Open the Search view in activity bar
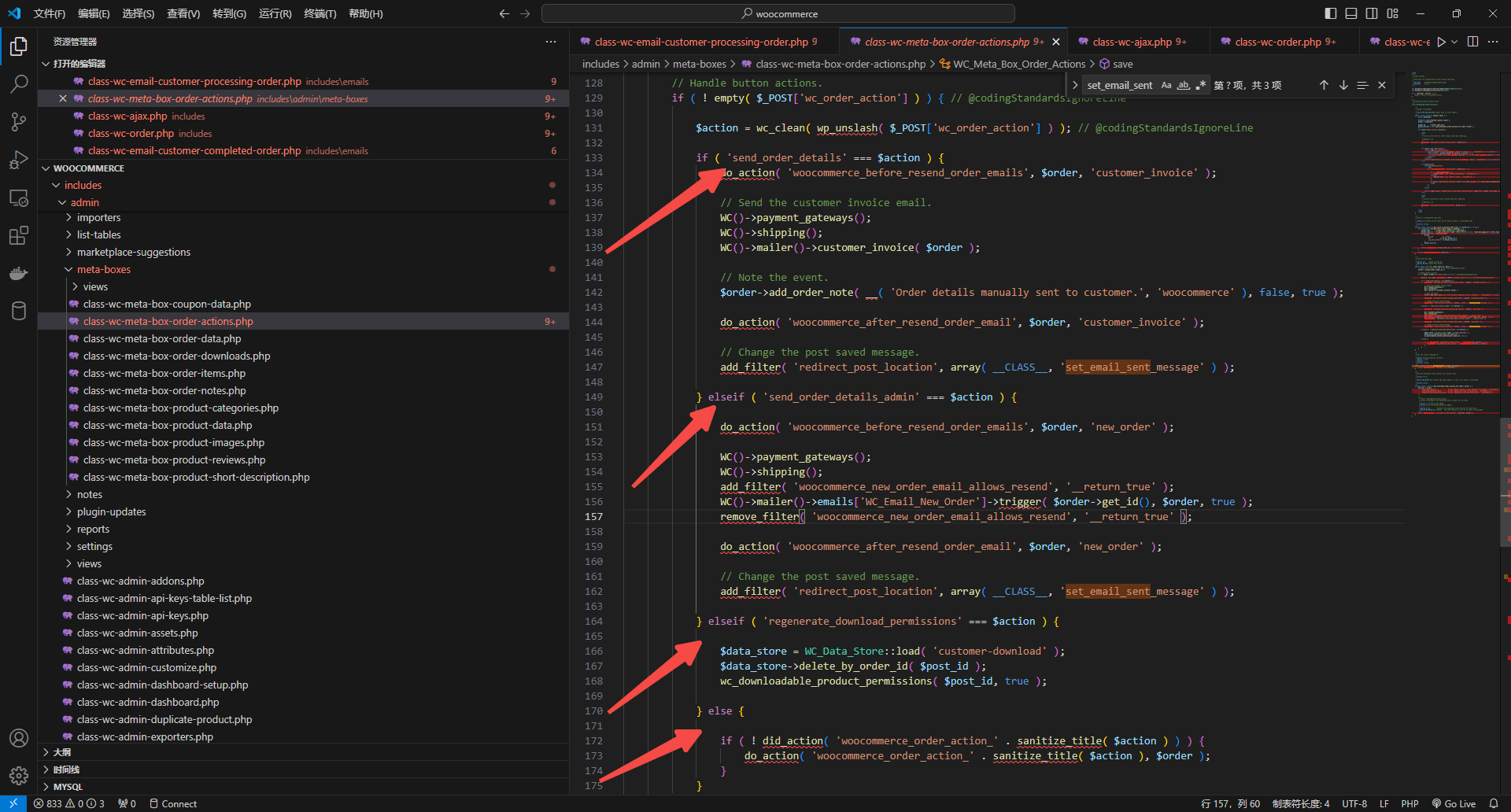1511x812 pixels. (19, 83)
